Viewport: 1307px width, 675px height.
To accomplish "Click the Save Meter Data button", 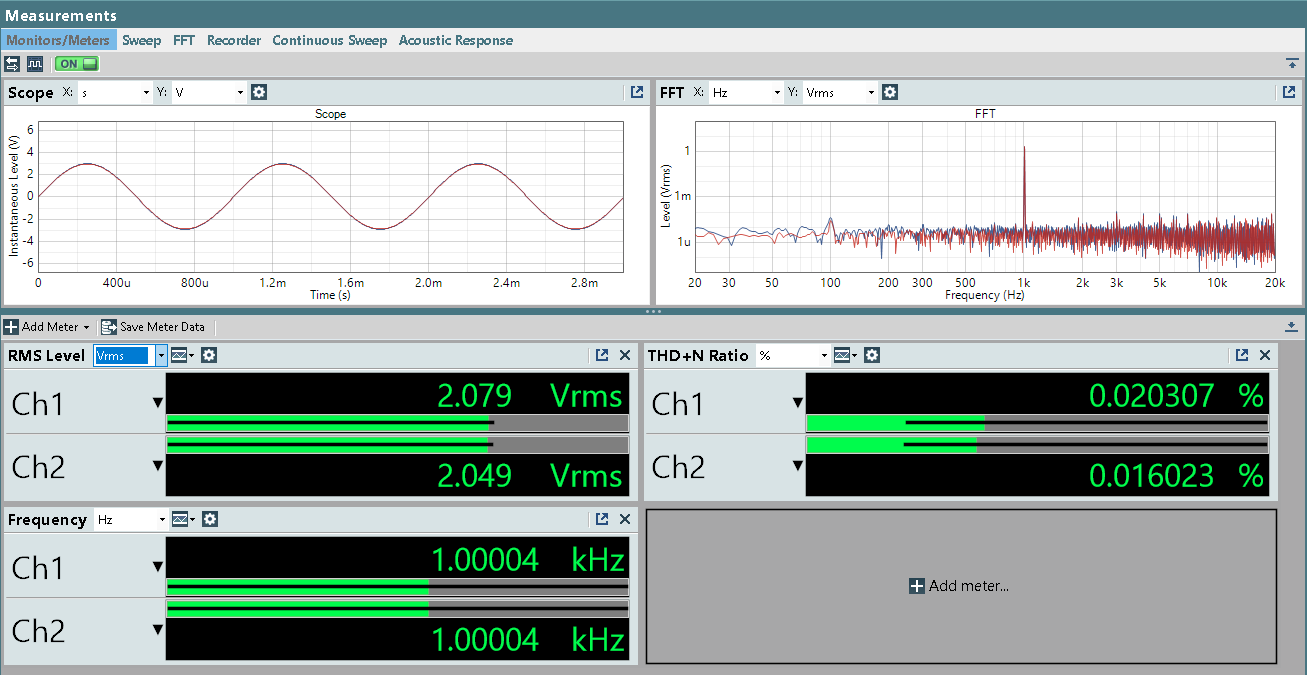I will click(x=153, y=327).
